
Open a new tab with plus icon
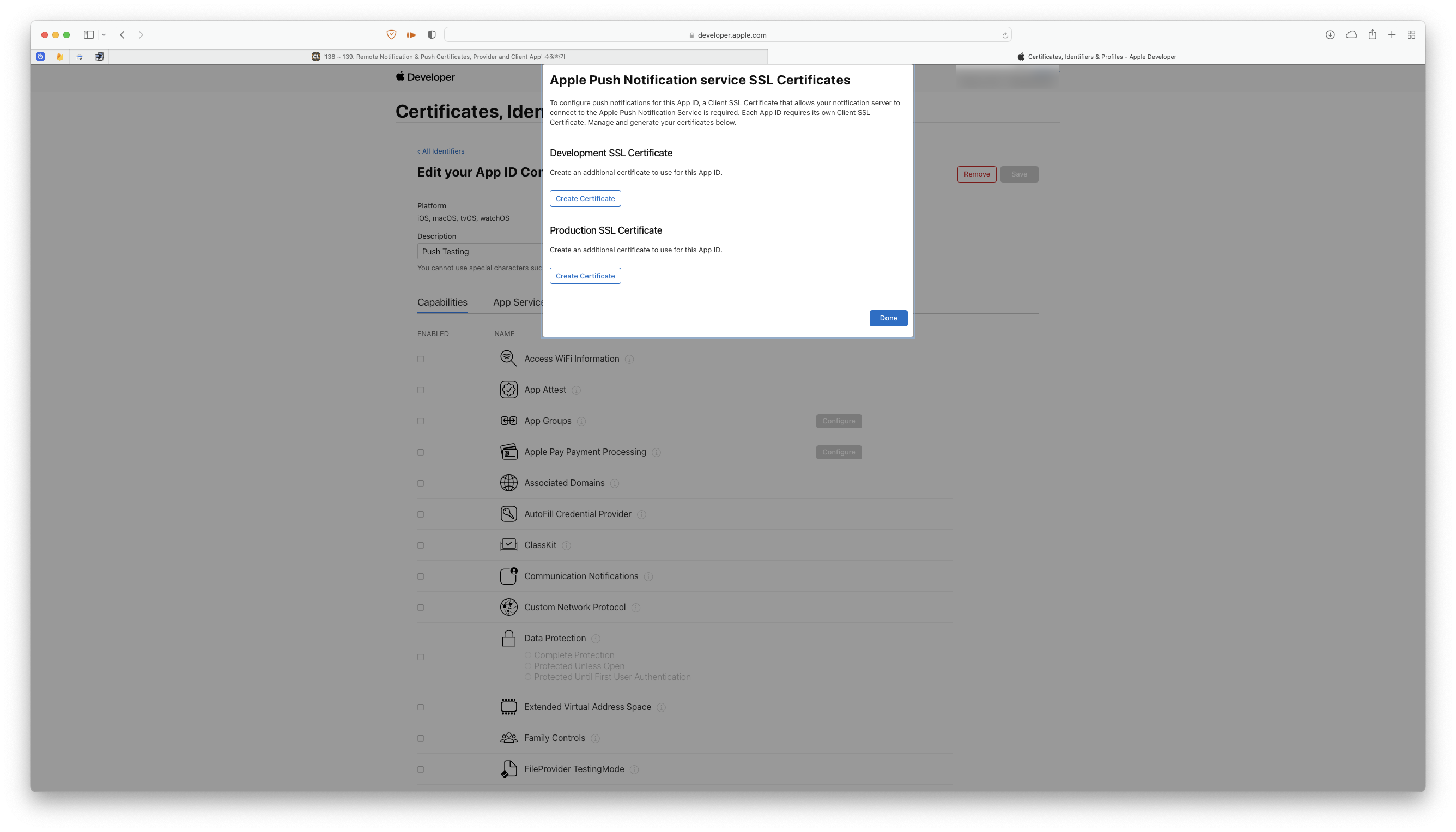pyautogui.click(x=1392, y=35)
